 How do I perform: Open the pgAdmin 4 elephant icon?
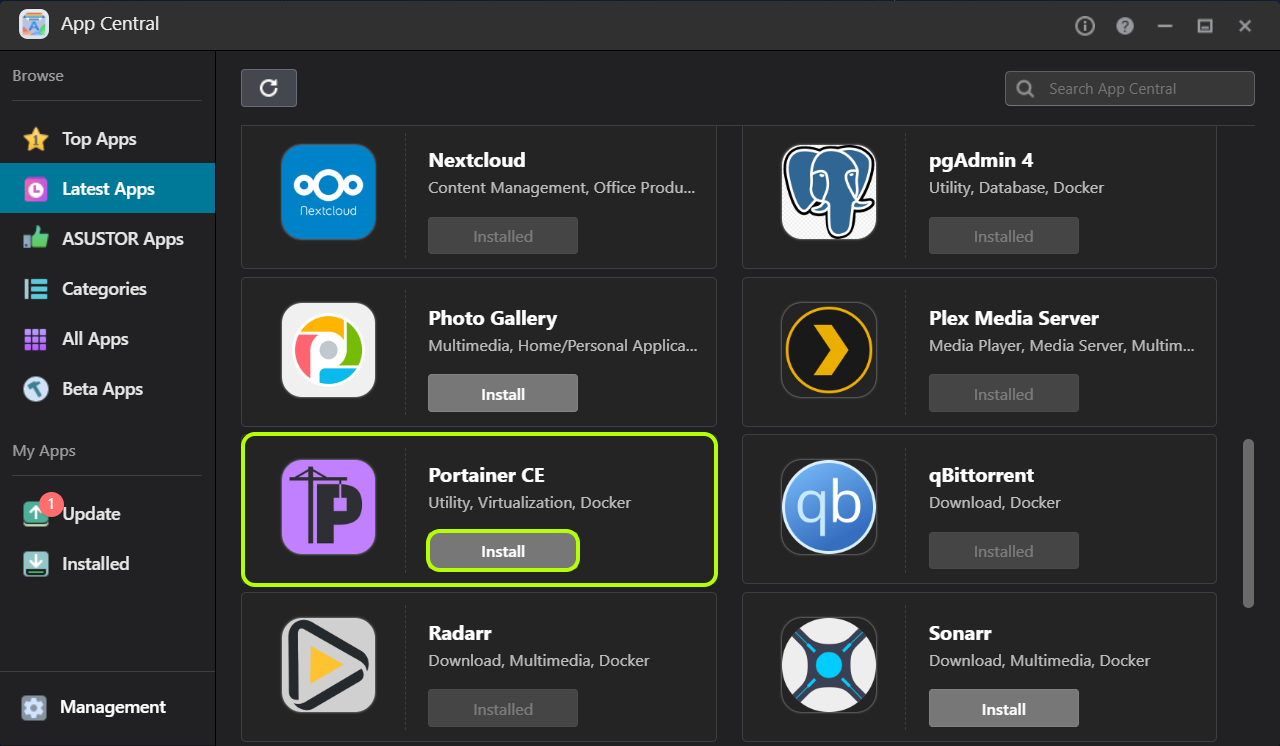coord(829,192)
